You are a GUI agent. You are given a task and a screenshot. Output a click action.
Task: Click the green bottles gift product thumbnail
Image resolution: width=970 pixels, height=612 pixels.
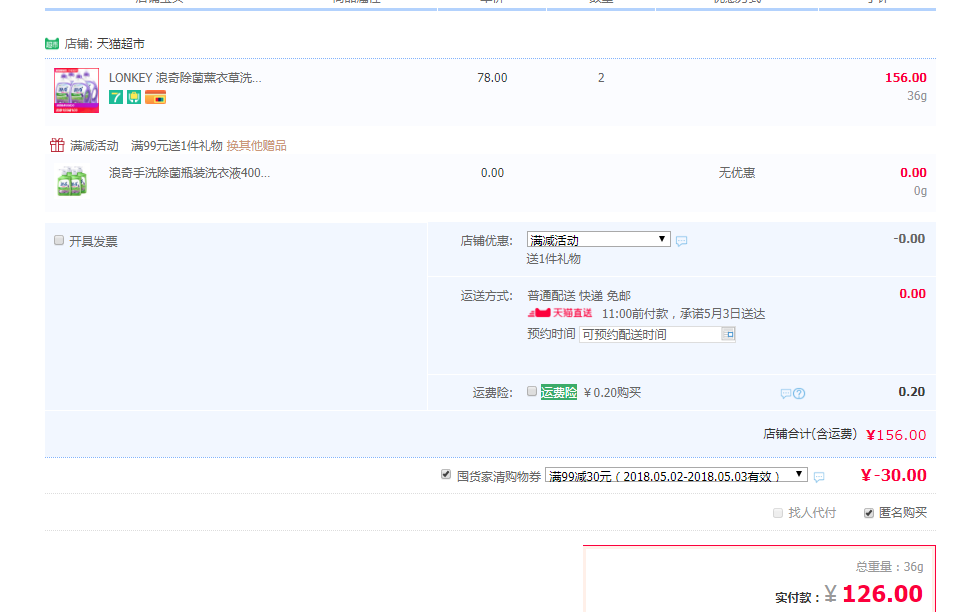click(x=72, y=181)
